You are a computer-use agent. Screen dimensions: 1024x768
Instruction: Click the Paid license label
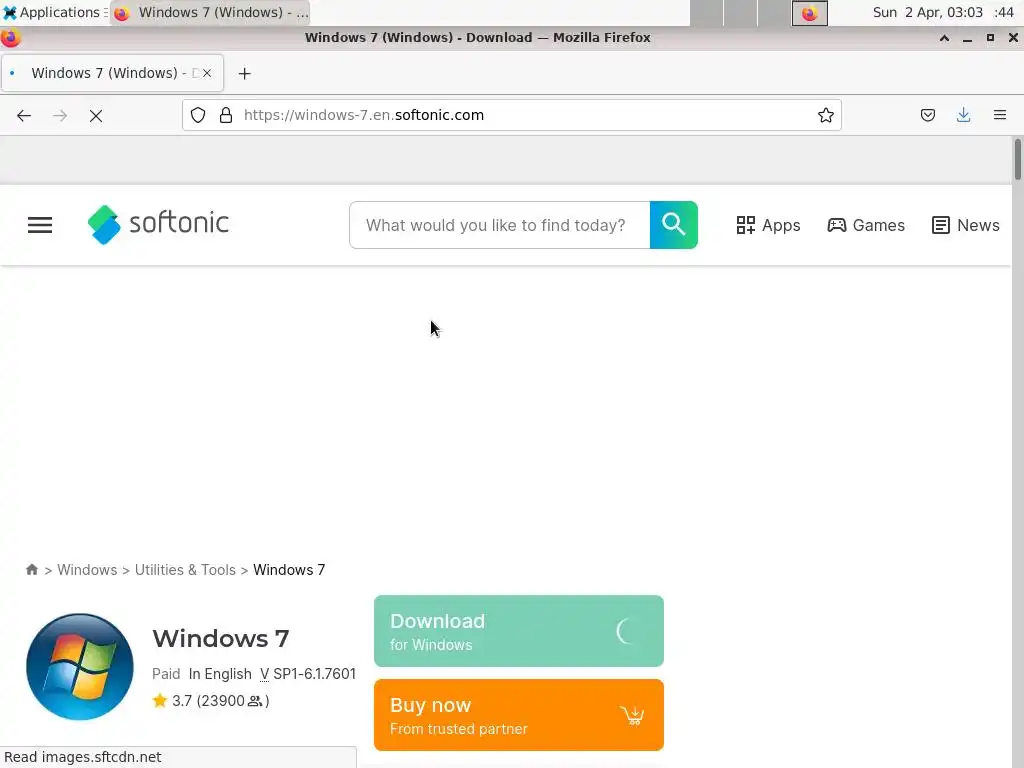point(166,674)
